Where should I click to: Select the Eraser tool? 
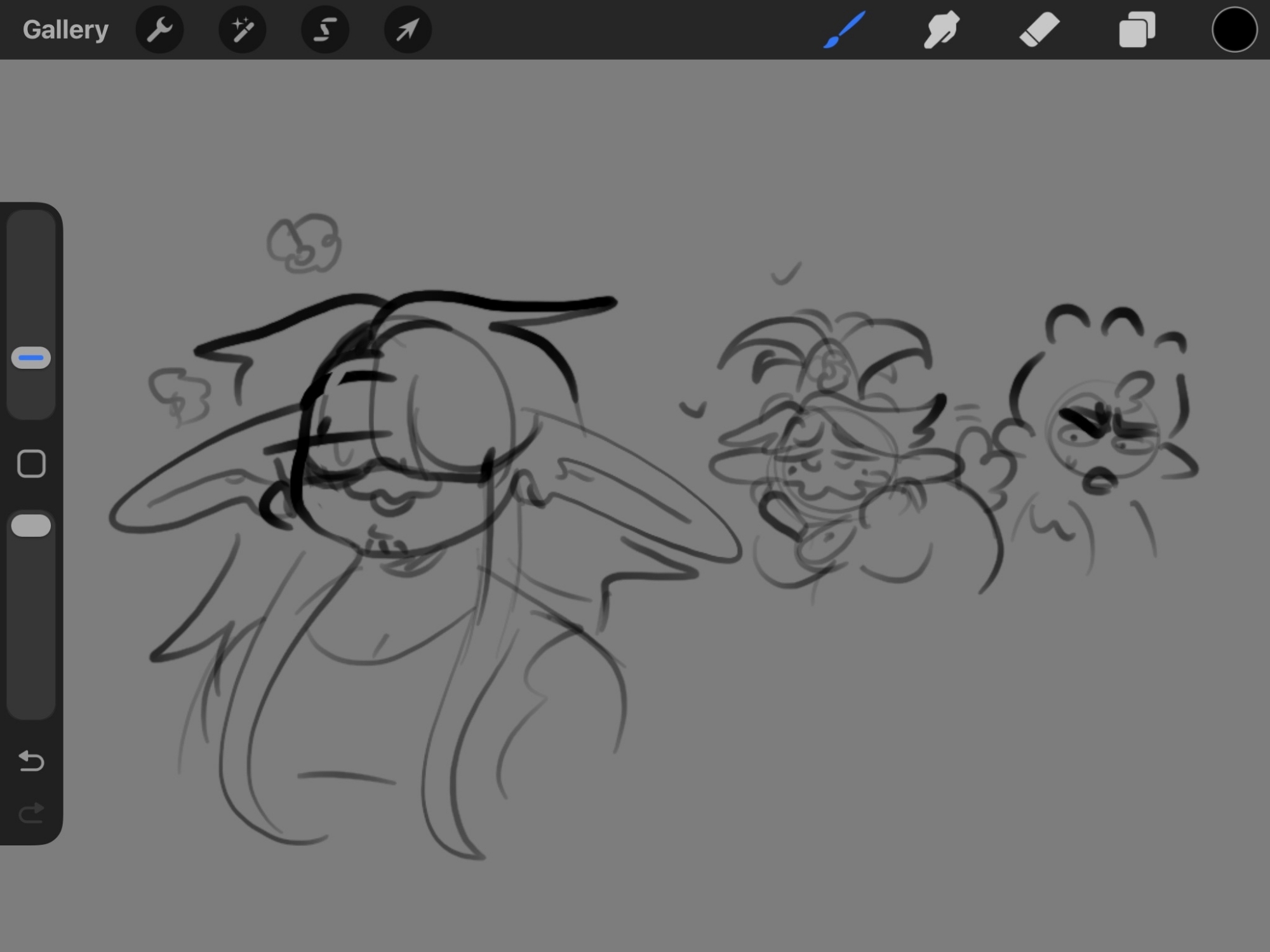[x=1039, y=30]
